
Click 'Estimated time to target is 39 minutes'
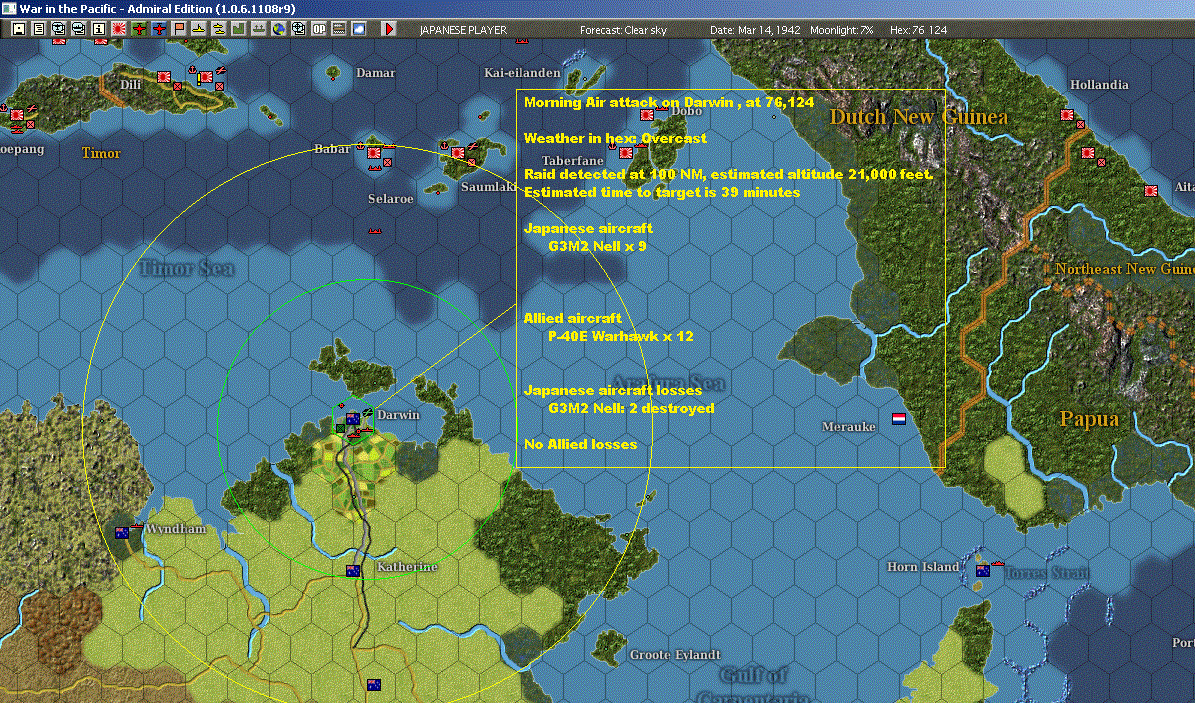[x=662, y=192]
